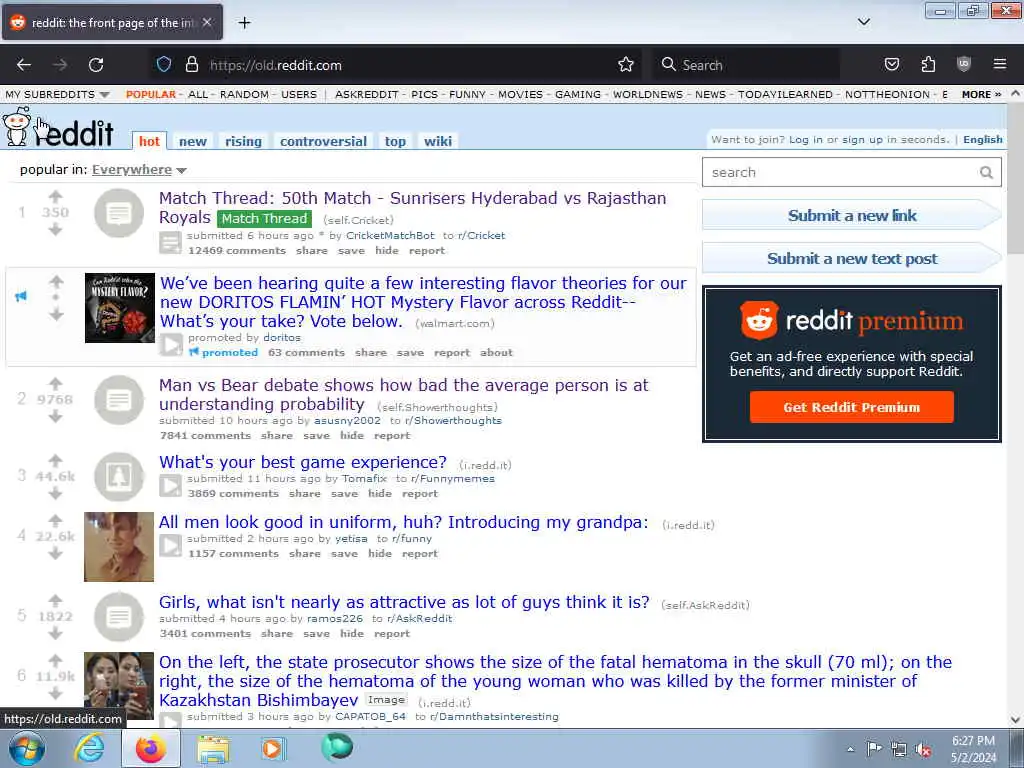Open WORLDNEWS in the top subreddit bar
Viewport: 1024px width, 768px height.
(647, 94)
